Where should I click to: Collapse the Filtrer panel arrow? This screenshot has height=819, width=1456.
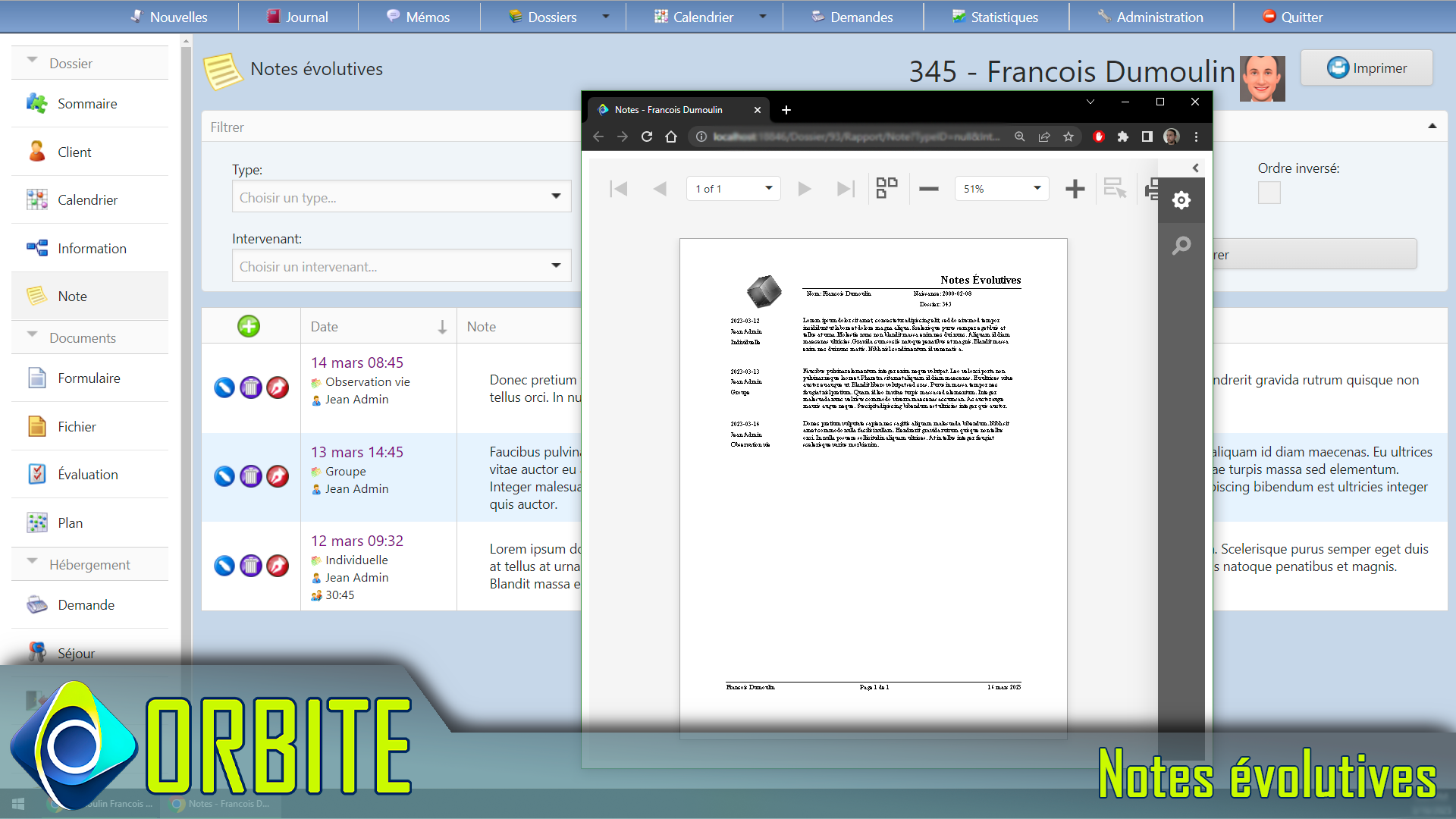(x=1432, y=126)
